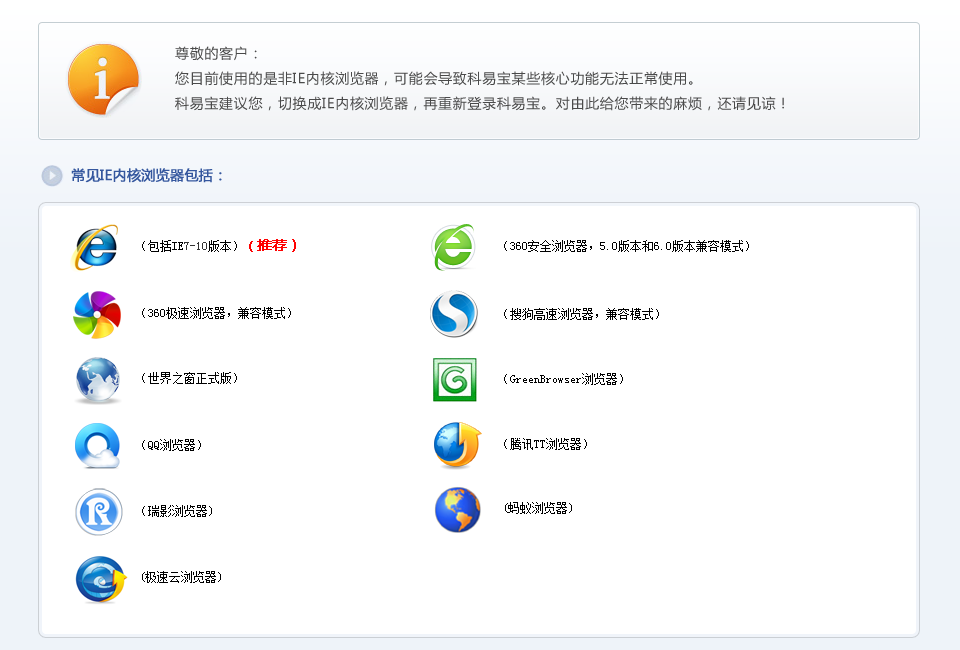Image resolution: width=960 pixels, height=650 pixels.
Task: Choose the QQ Browser cloud icon
Action: tap(97, 446)
